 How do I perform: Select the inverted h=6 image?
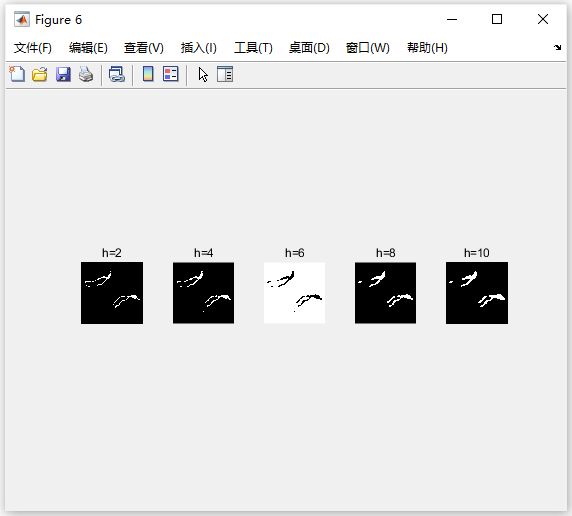[x=294, y=293]
